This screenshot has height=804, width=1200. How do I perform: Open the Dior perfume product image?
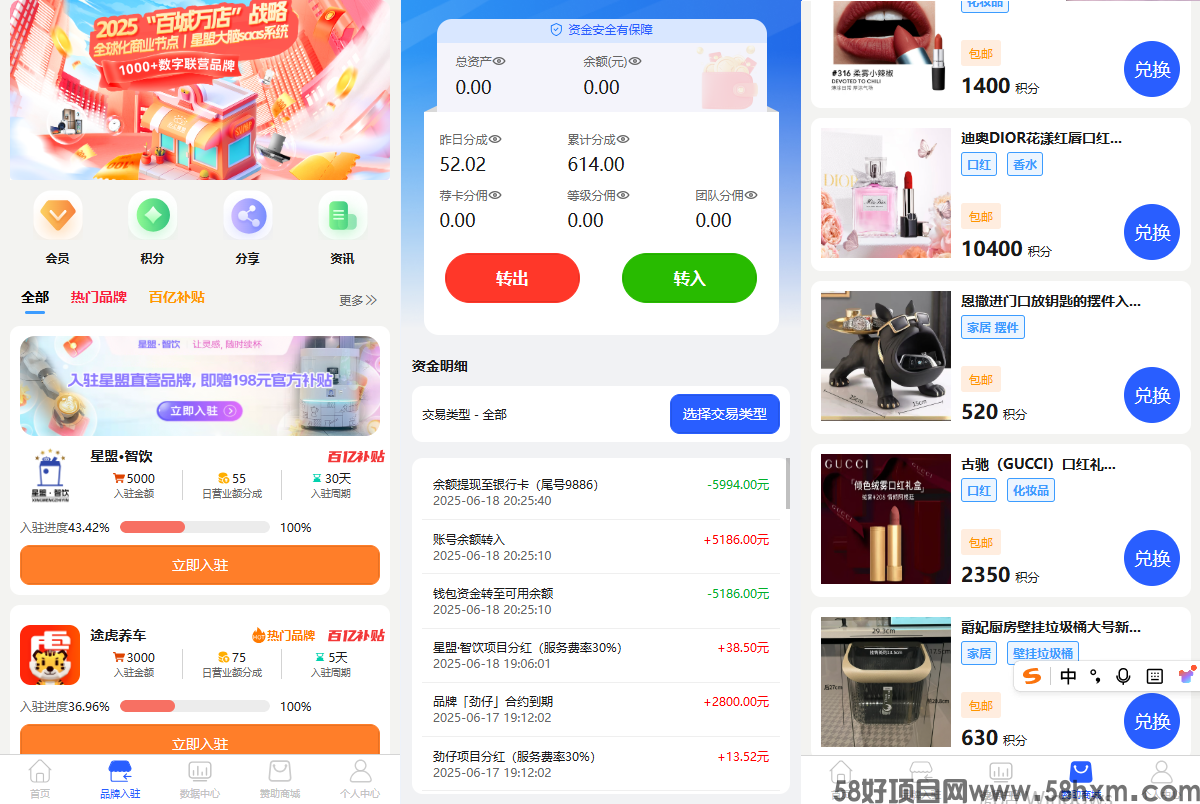click(x=886, y=193)
